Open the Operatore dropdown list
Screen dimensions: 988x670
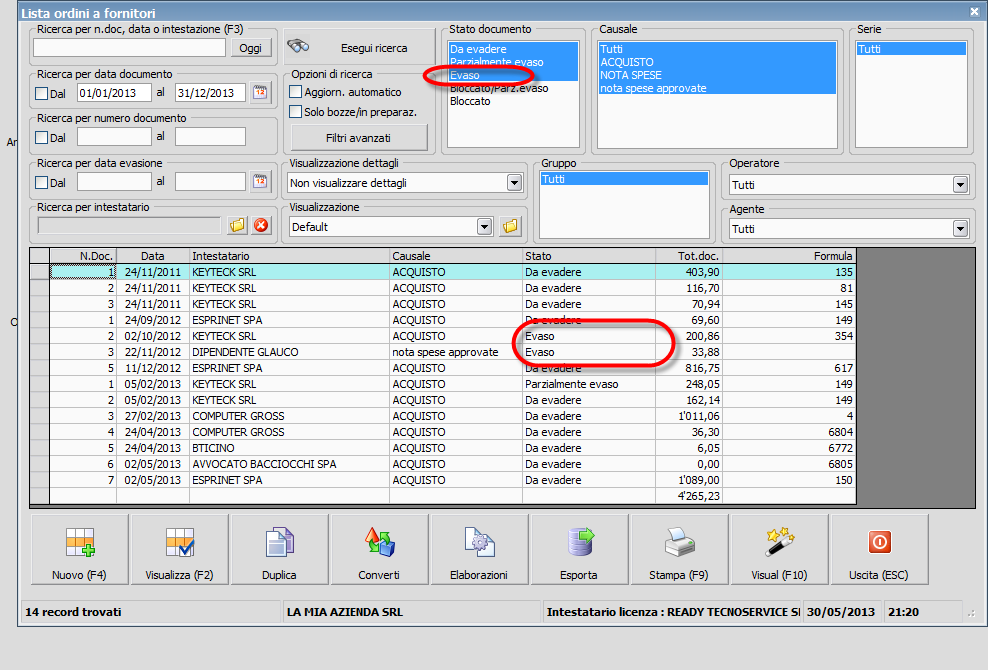(960, 185)
